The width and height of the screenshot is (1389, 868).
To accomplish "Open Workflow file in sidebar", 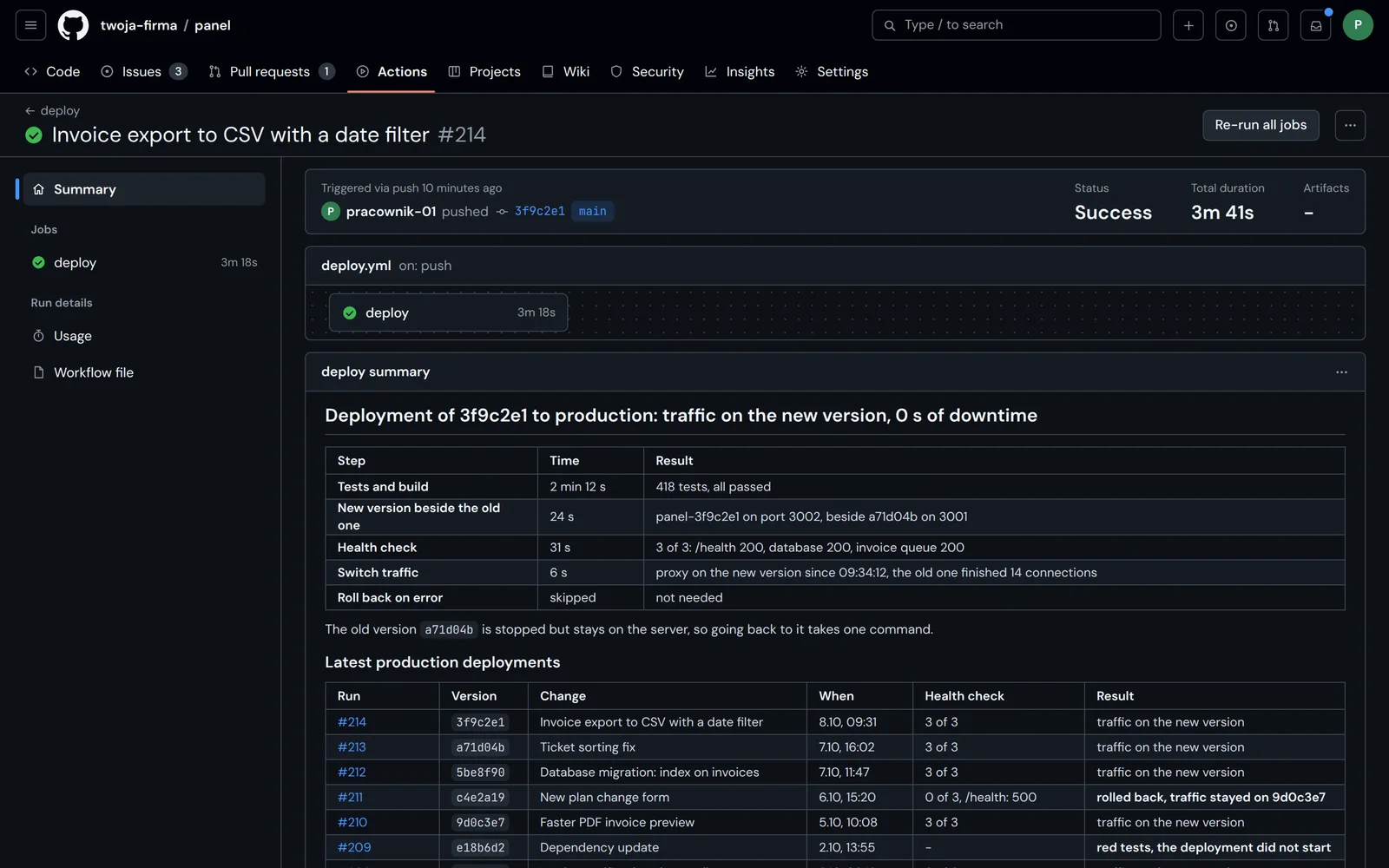I will tap(144, 372).
